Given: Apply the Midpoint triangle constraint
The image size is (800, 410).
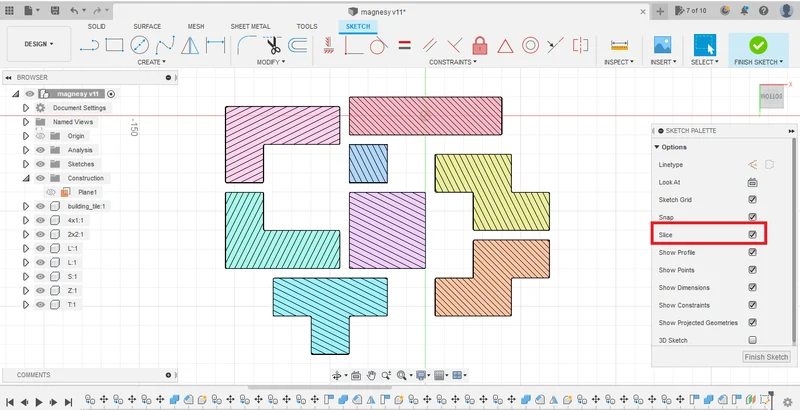Looking at the screenshot, I should 505,46.
